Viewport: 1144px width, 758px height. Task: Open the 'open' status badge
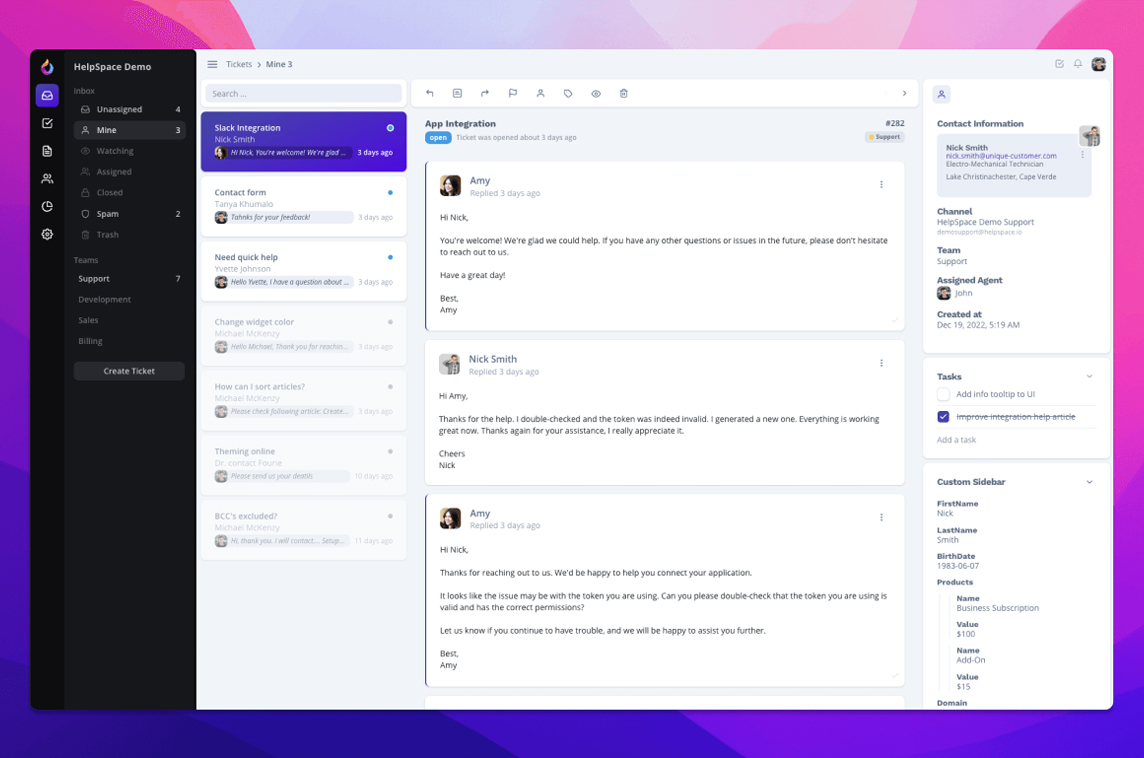tap(438, 137)
